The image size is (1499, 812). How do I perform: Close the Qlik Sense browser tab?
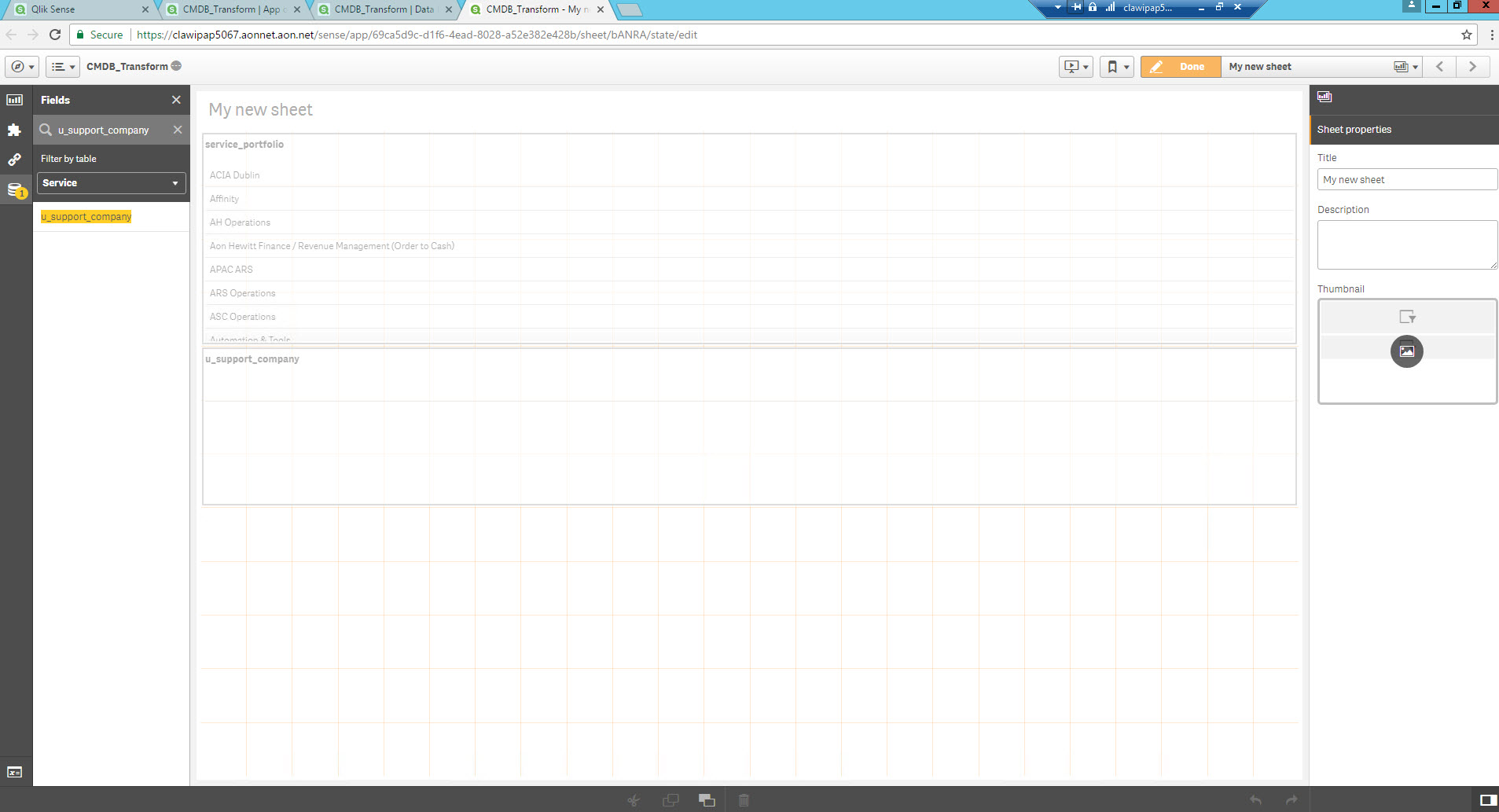pos(145,9)
